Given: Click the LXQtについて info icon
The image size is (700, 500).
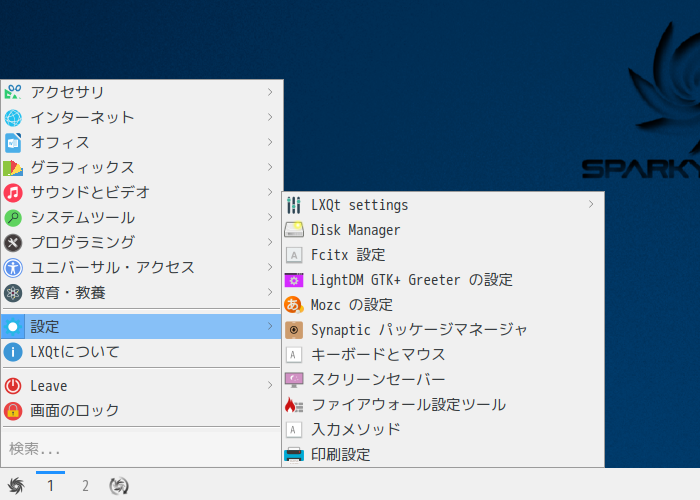Looking at the screenshot, I should tap(13, 351).
